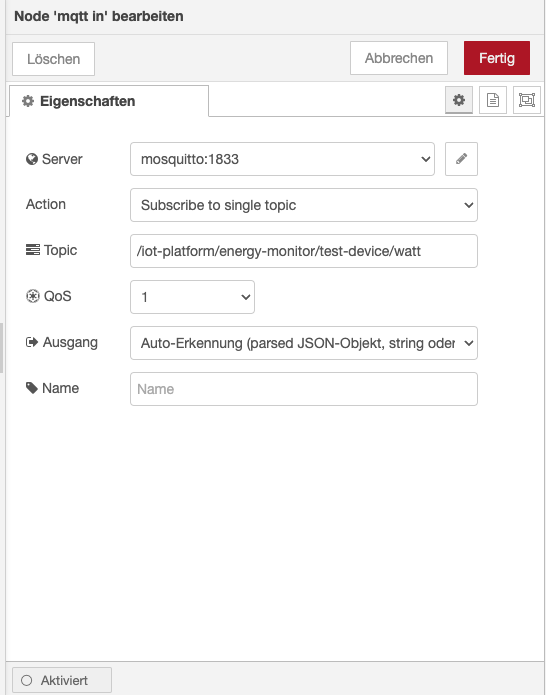The height and width of the screenshot is (695, 546).
Task: Open node appearance settings icon
Action: tap(526, 100)
